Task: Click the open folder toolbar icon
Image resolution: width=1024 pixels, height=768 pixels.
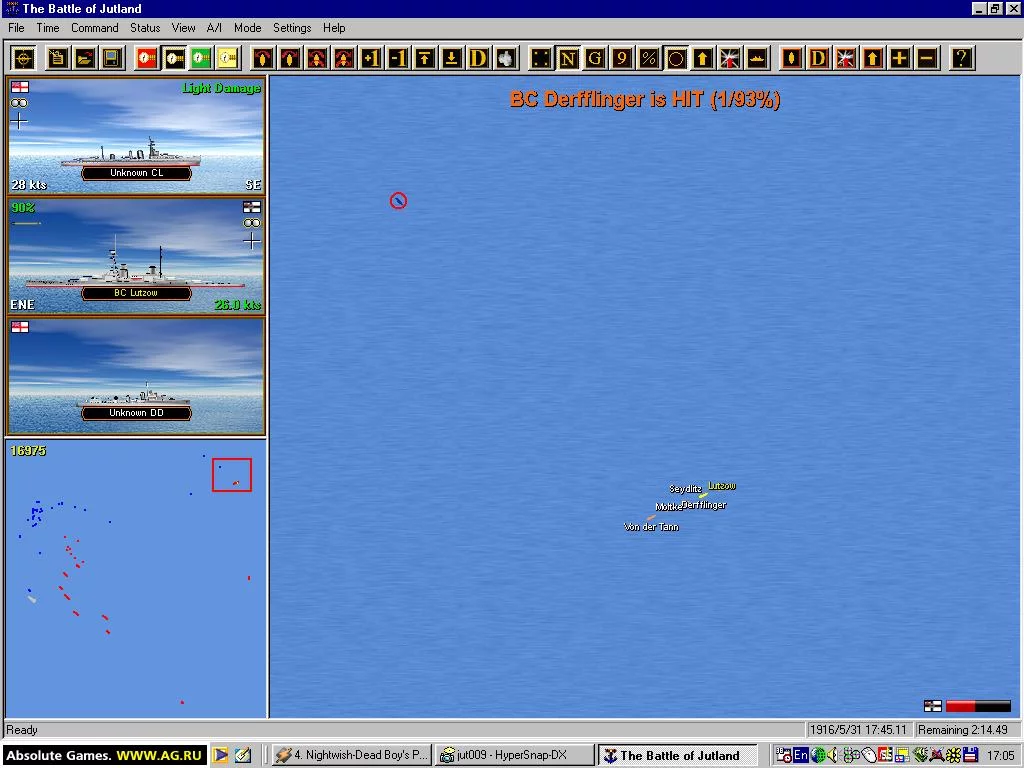Action: [85, 59]
